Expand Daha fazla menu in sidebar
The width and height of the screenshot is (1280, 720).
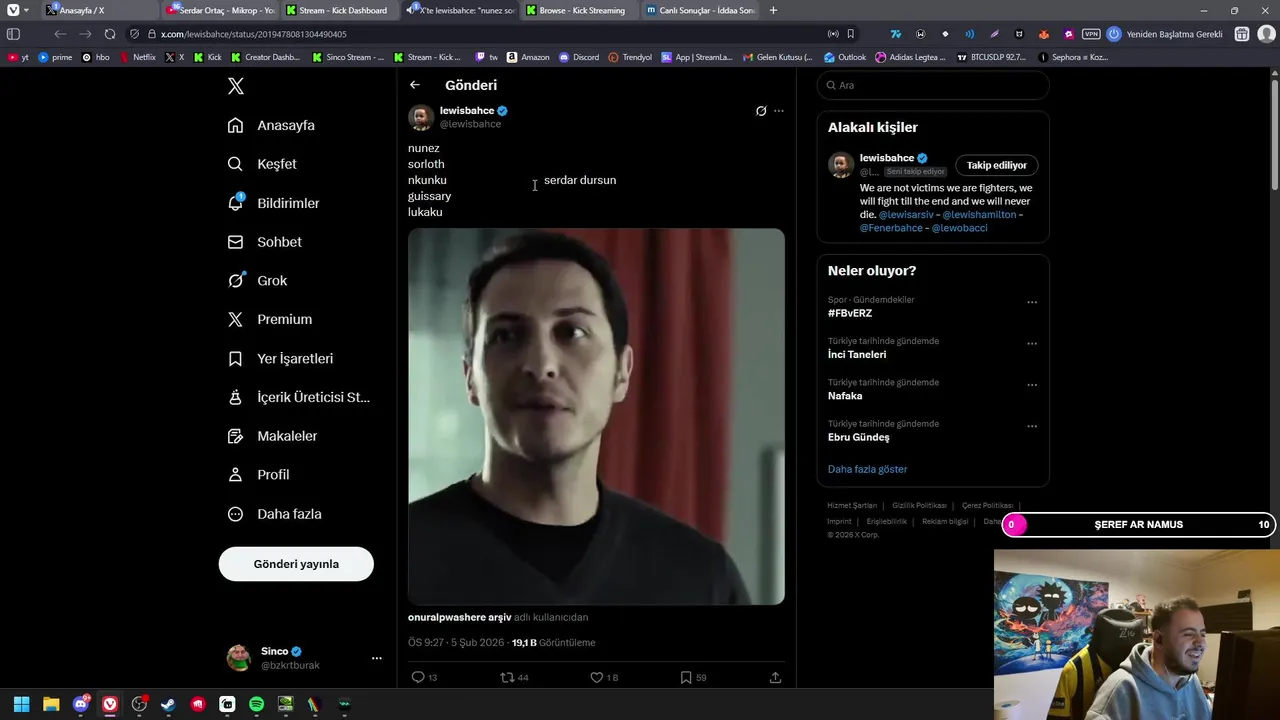[274, 514]
